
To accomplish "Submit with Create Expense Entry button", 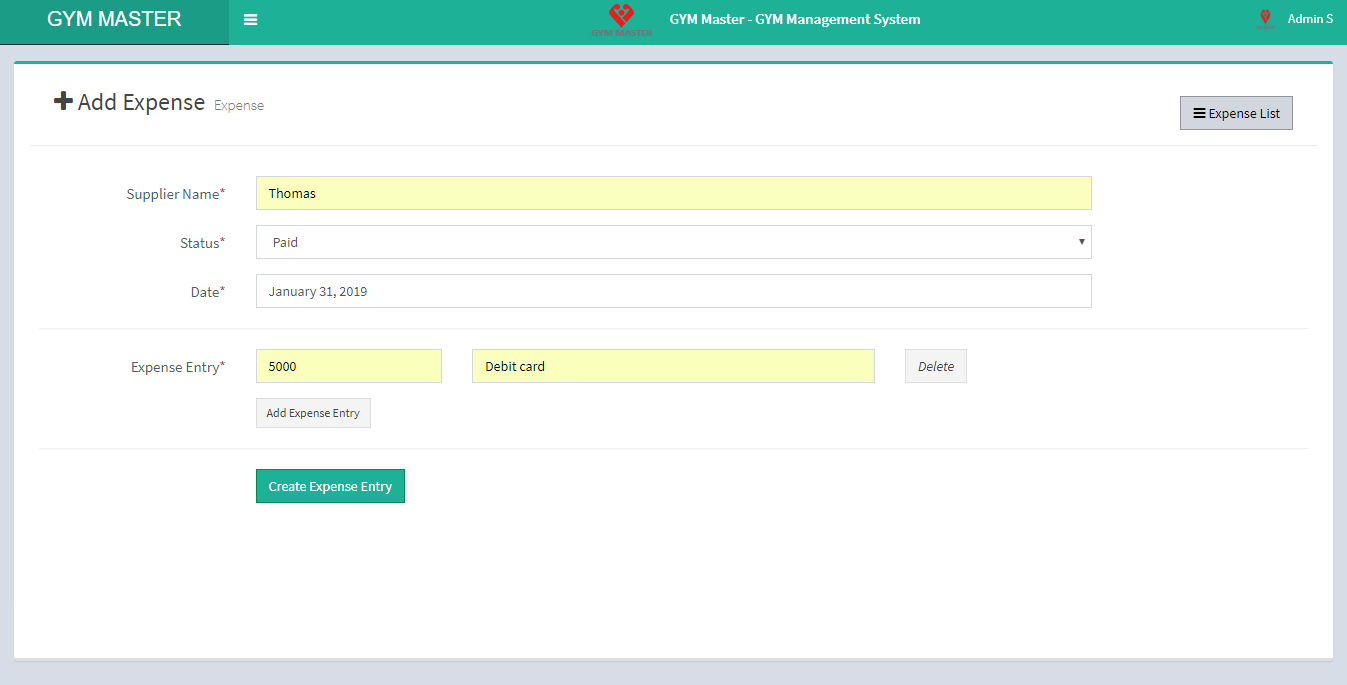I will [x=330, y=486].
